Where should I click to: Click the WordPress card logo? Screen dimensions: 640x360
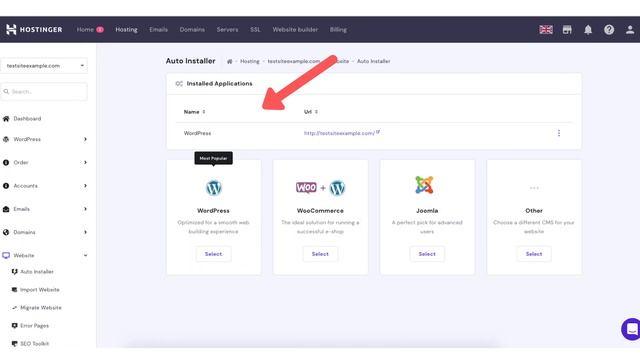(x=213, y=188)
